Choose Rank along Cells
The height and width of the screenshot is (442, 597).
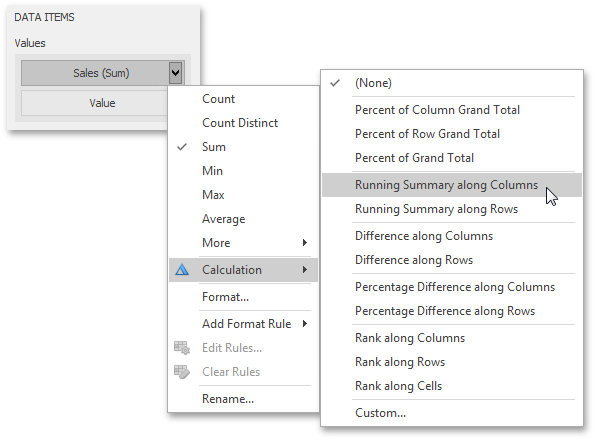(452, 386)
